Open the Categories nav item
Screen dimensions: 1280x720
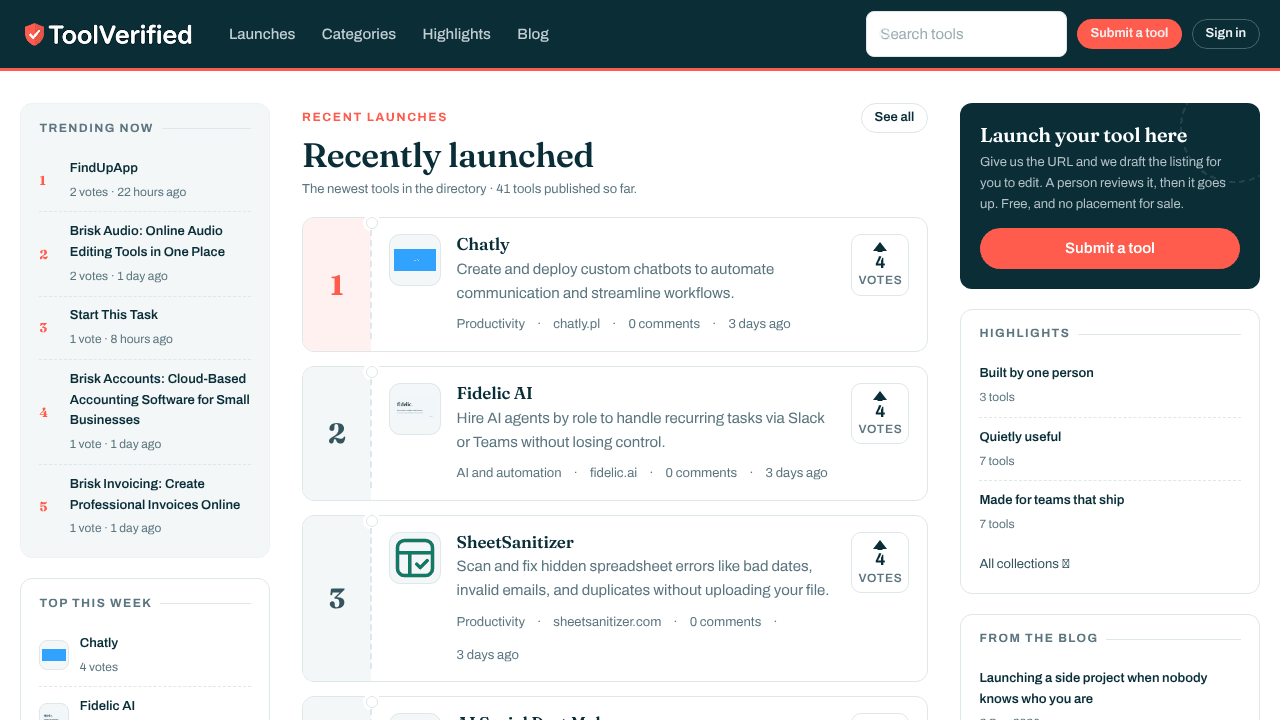click(359, 34)
